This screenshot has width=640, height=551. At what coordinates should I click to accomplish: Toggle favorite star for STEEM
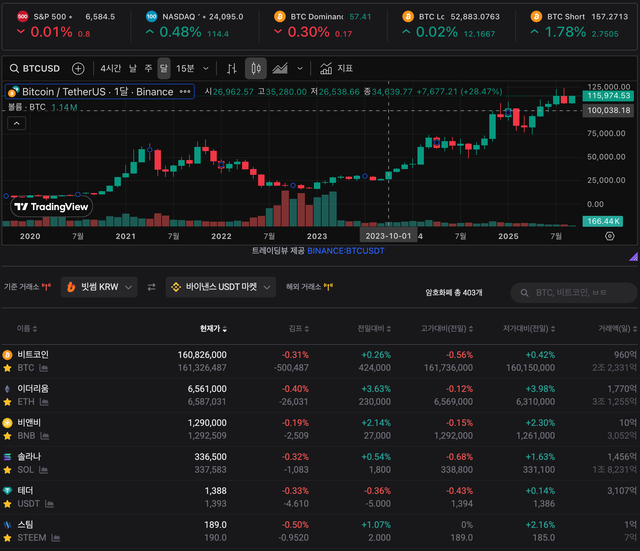pos(7,538)
